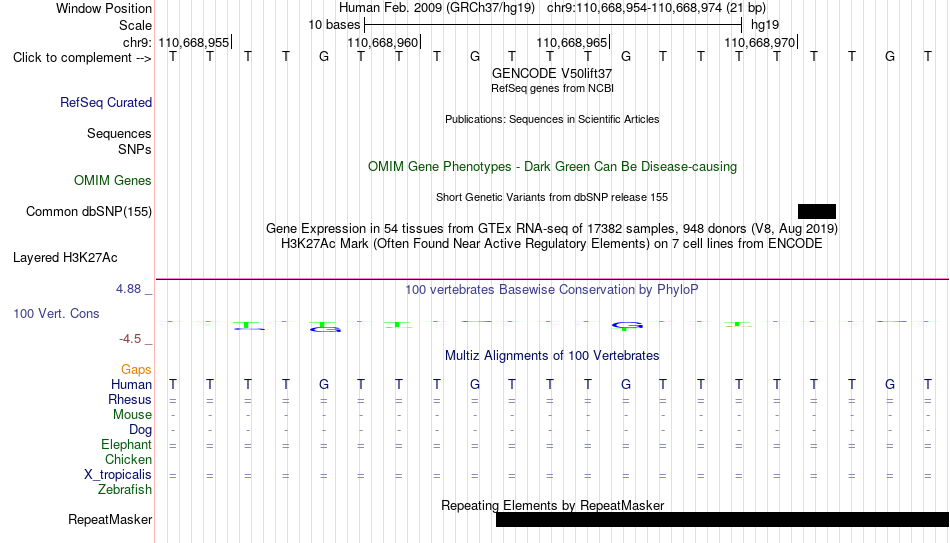Click the Gaps label in Multiz alignment
950x543 pixels.
(x=136, y=370)
